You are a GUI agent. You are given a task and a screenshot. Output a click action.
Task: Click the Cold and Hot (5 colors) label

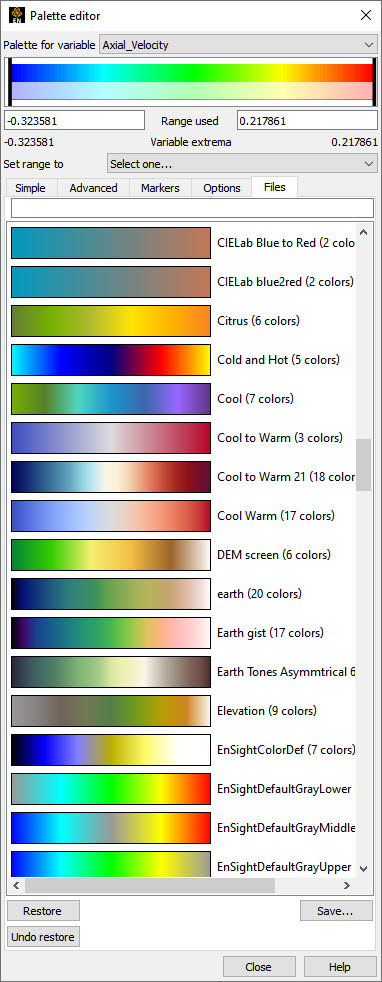[278, 359]
